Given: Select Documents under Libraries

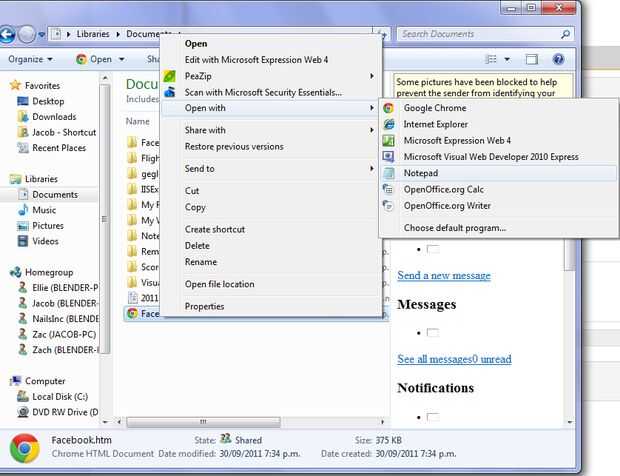Looking at the screenshot, I should point(55,195).
